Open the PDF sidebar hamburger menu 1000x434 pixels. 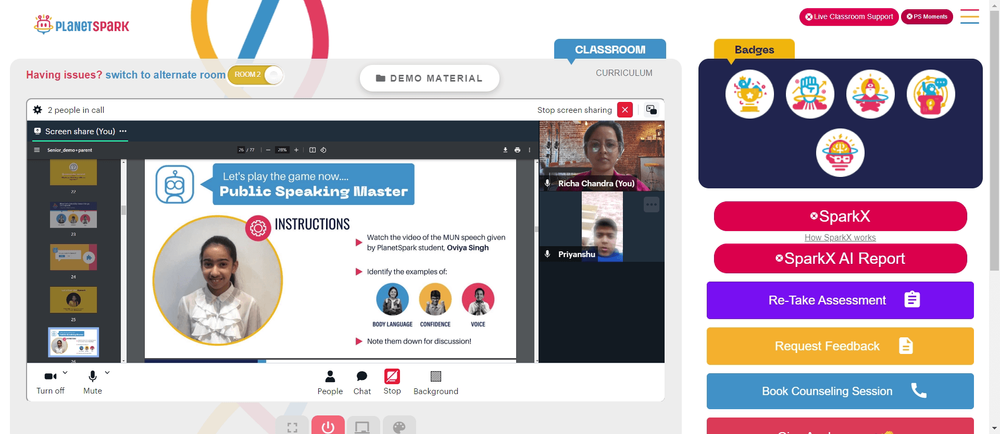point(38,150)
